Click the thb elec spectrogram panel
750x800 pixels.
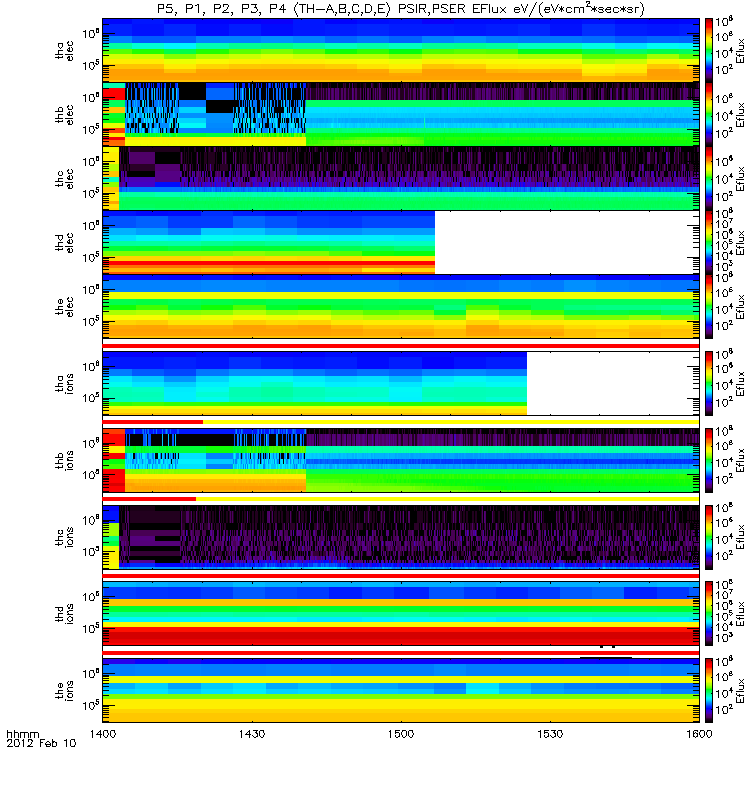pyautogui.click(x=401, y=114)
